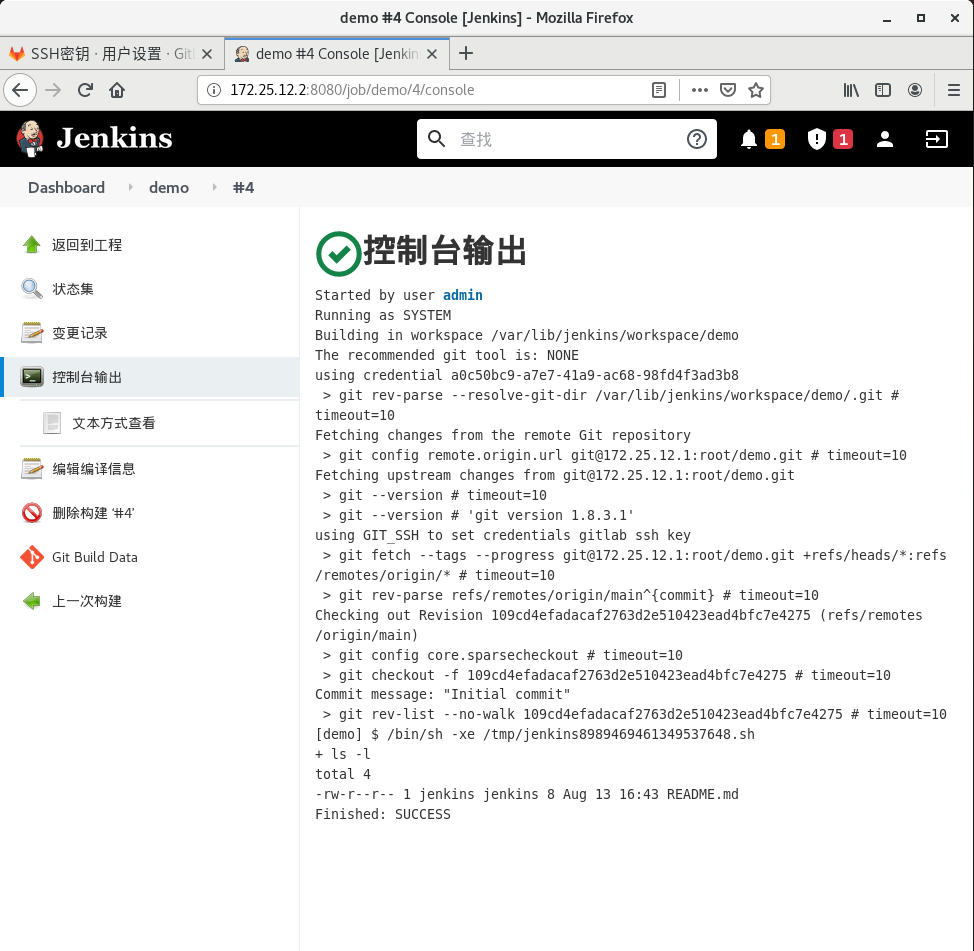Expand the demo breadcrumb arrow

pyautogui.click(x=214, y=187)
